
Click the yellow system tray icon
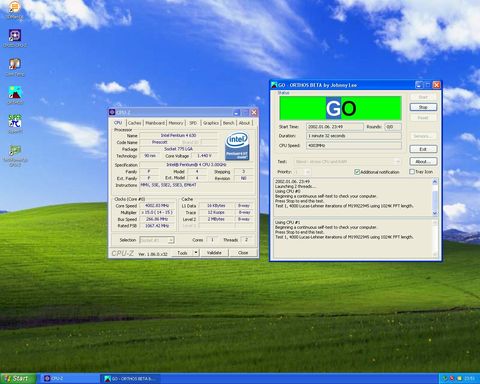tap(459, 379)
